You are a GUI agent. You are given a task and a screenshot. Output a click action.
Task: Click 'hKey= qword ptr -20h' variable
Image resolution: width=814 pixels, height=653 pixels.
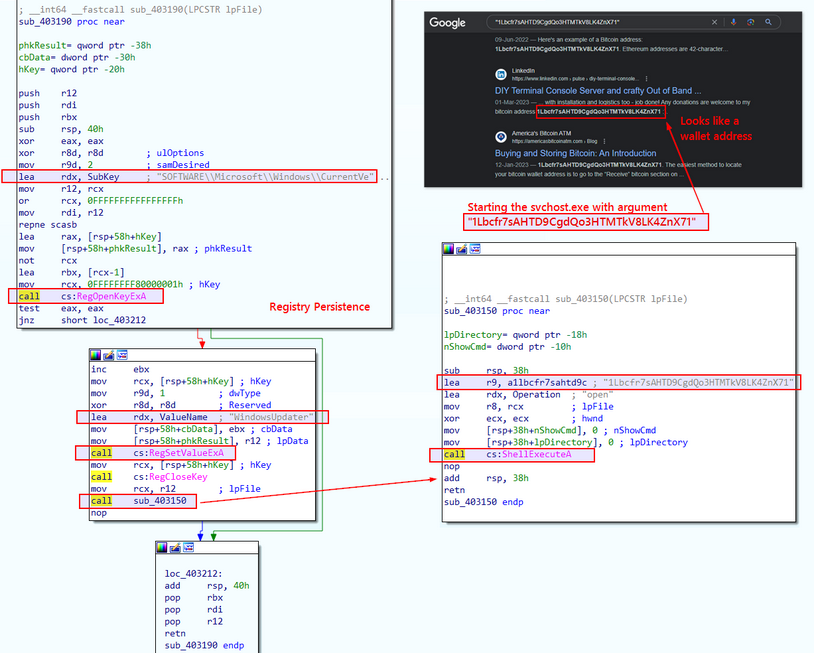(71, 70)
